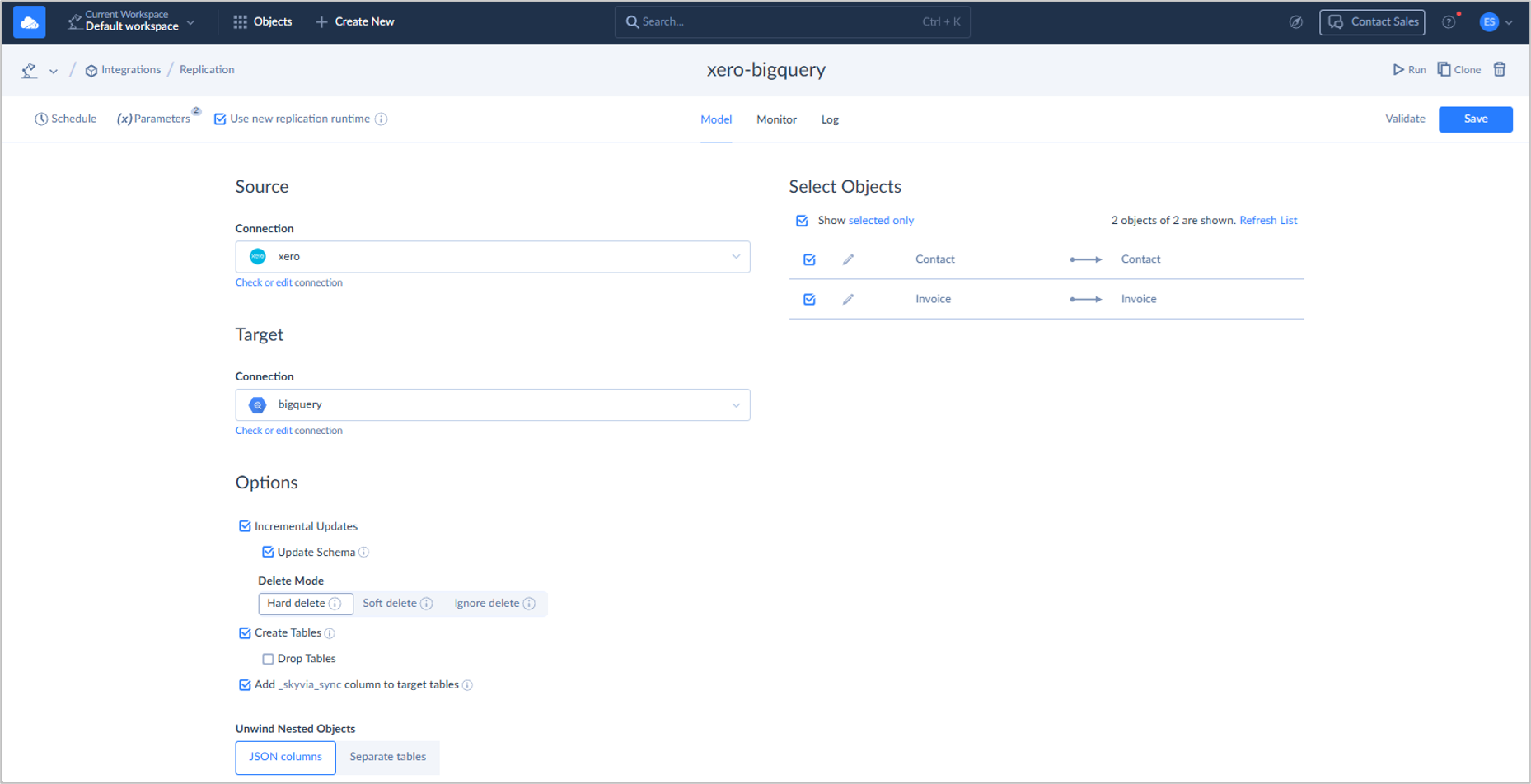The width and height of the screenshot is (1531, 784).
Task: Open the Schedule settings
Action: pyautogui.click(x=65, y=119)
